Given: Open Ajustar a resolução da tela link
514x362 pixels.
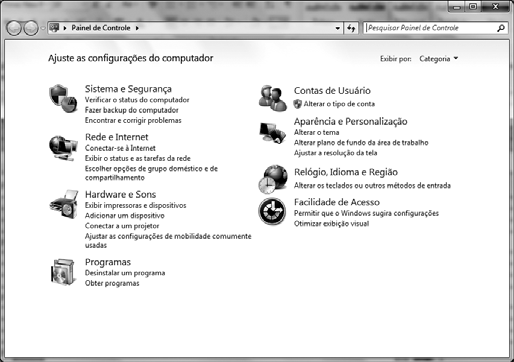Looking at the screenshot, I should (x=335, y=153).
